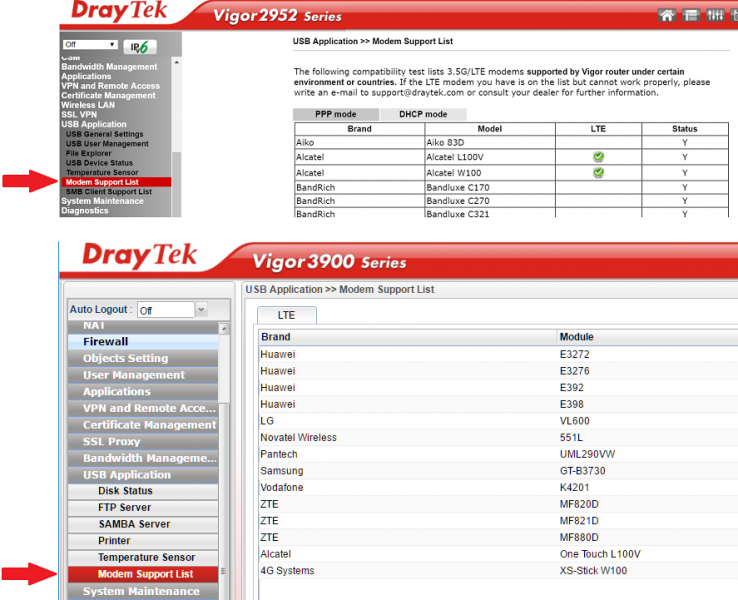Select the Novatel Wireless 551L row
The image size is (738, 600).
[498, 438]
